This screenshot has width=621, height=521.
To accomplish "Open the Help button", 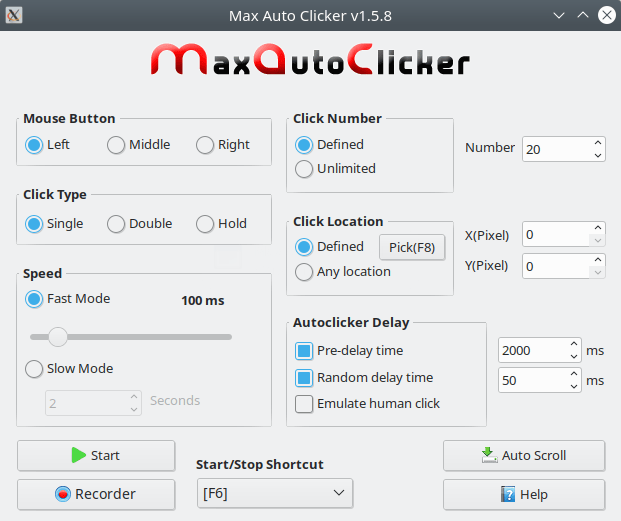I will (x=524, y=494).
